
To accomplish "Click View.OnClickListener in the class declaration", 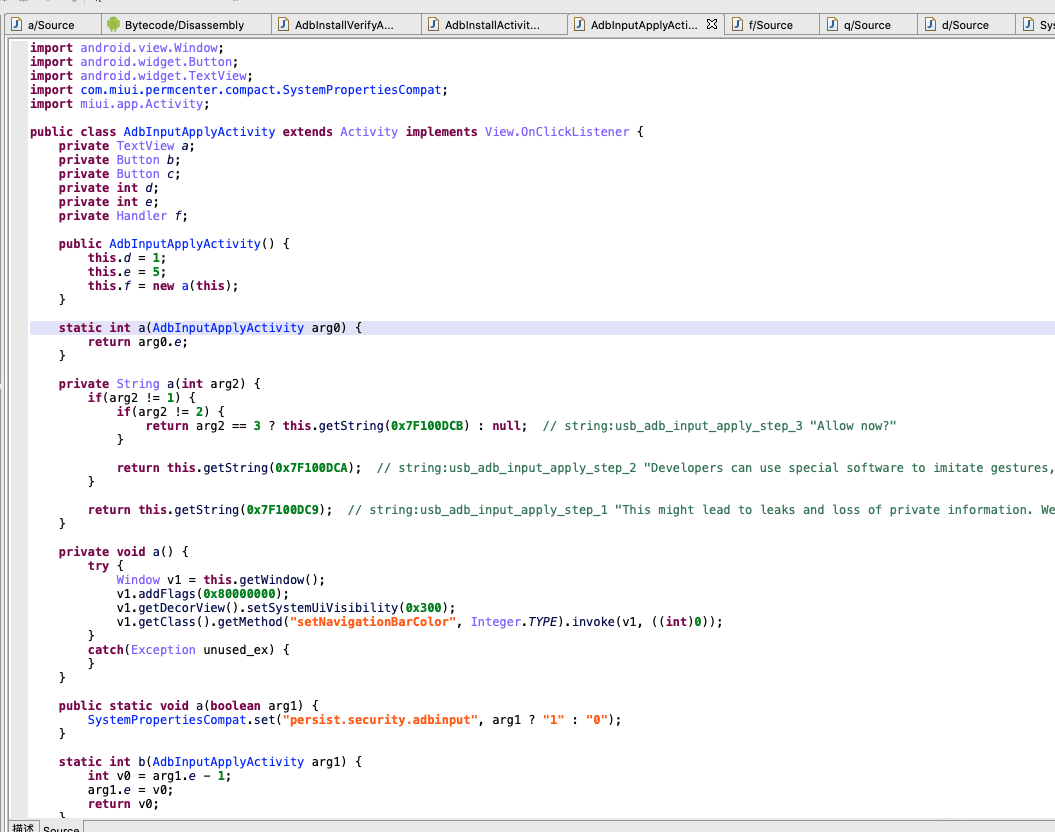I will 557,132.
